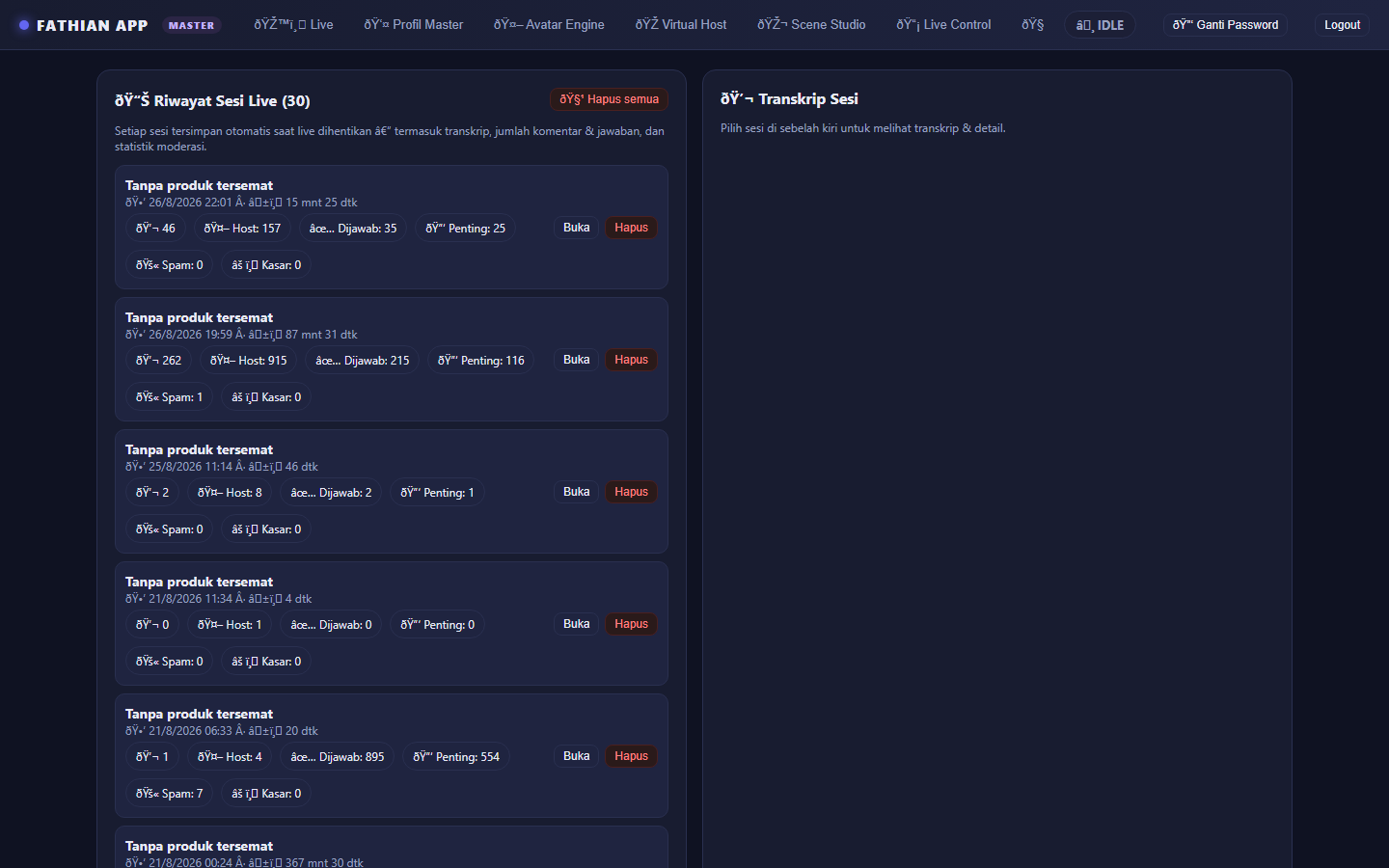Open the Live nav tab
This screenshot has width=1389, height=868.
[293, 25]
